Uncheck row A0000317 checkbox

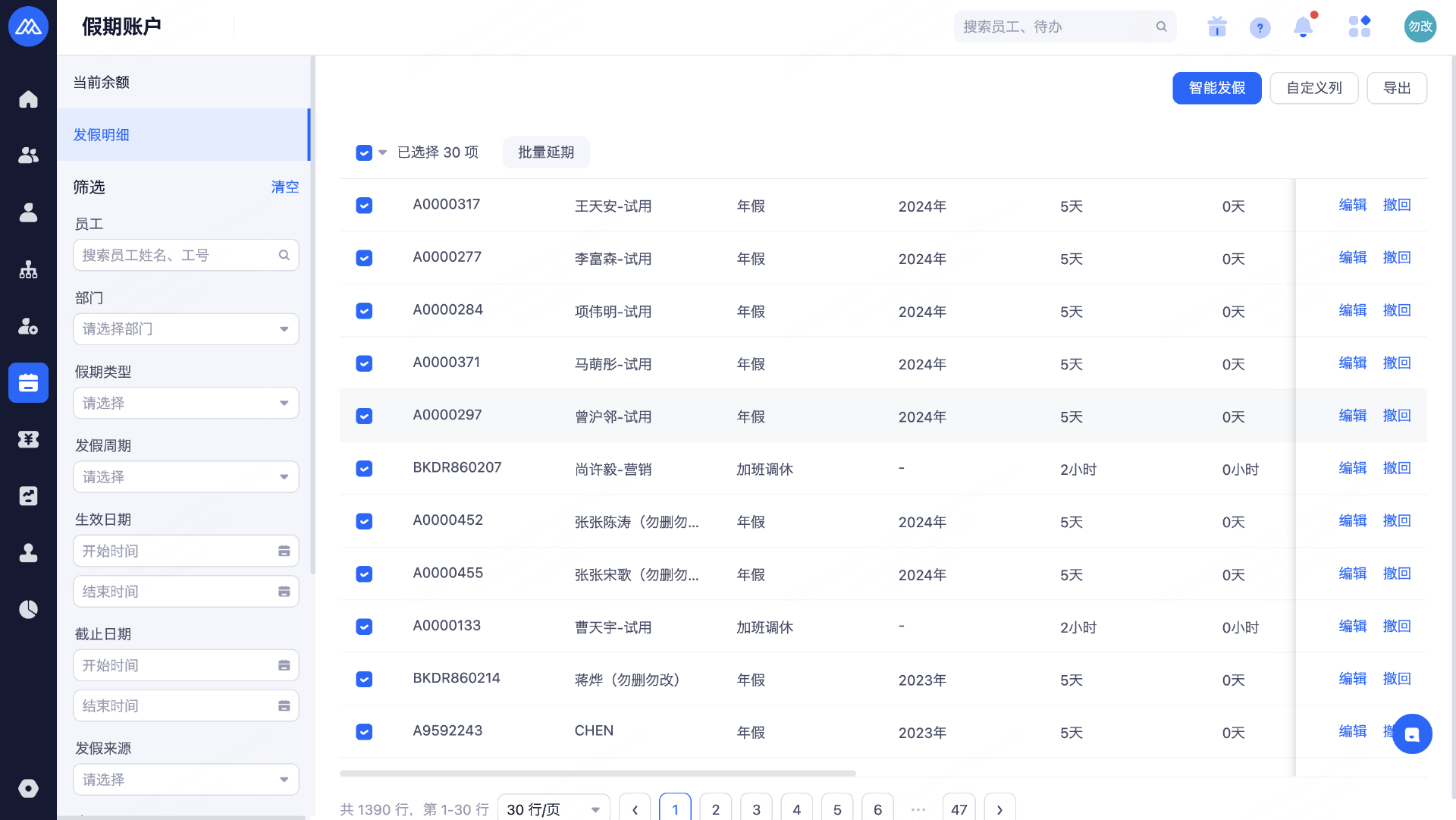pos(364,206)
